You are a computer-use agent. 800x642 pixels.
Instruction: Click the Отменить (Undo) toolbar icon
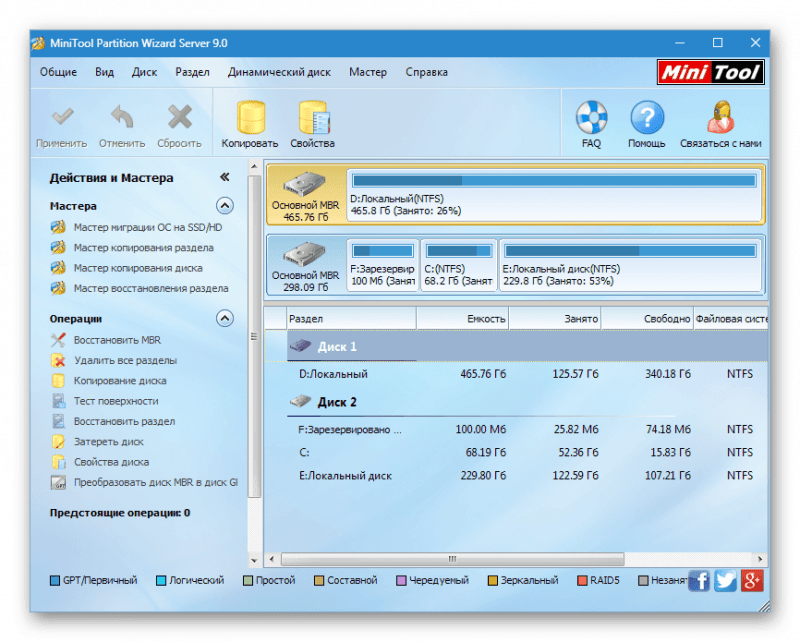[120, 118]
